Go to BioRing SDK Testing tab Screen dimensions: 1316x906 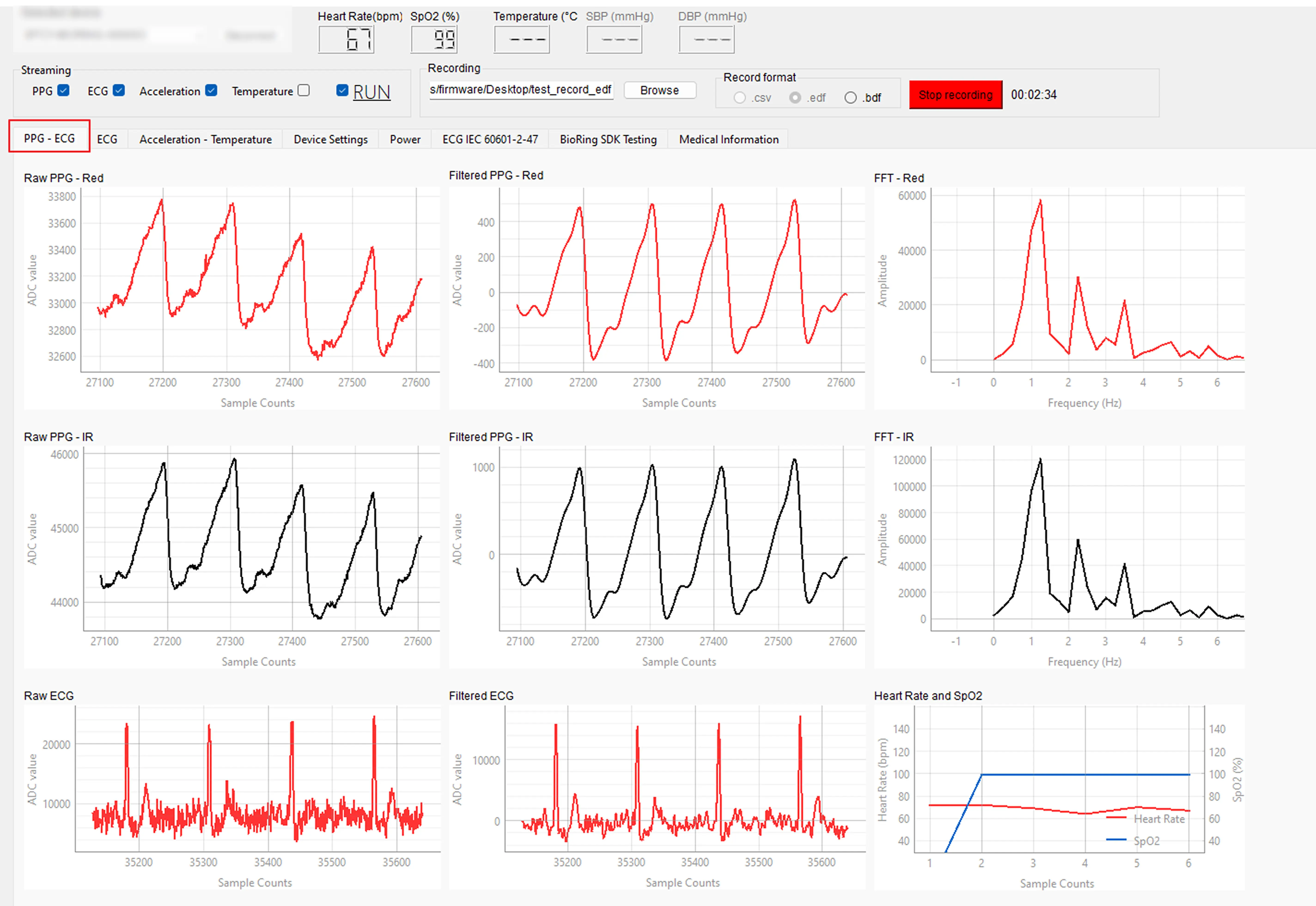click(x=608, y=139)
